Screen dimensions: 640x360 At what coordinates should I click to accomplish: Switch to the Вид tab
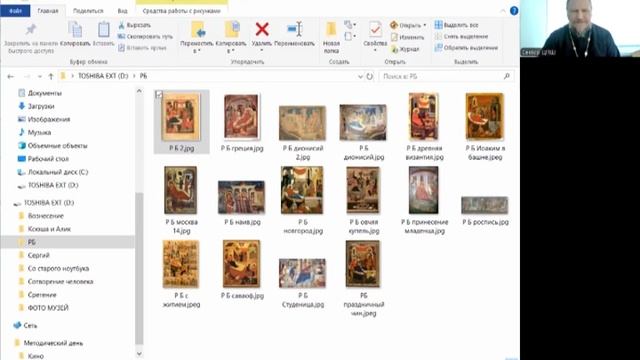[122, 11]
